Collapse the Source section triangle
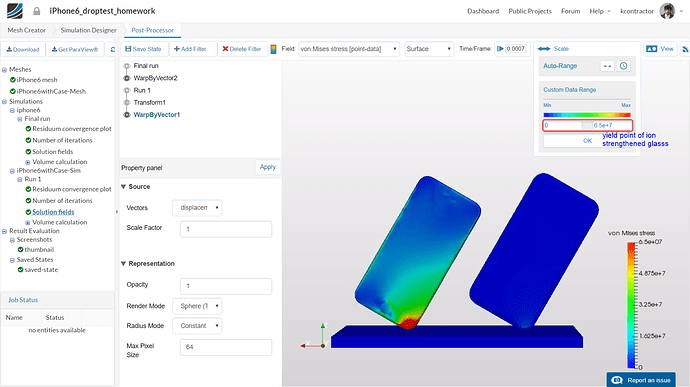 [x=124, y=187]
